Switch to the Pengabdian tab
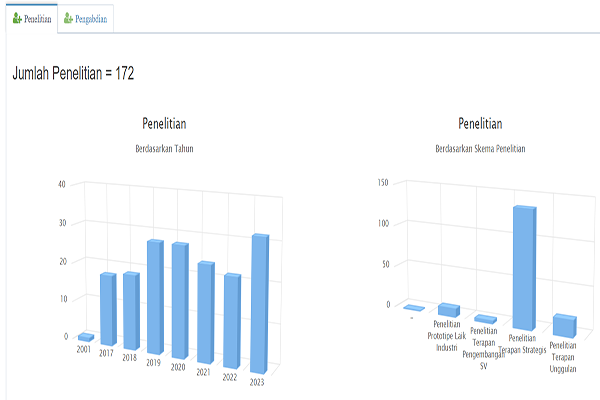Image resolution: width=600 pixels, height=400 pixels. point(90,18)
